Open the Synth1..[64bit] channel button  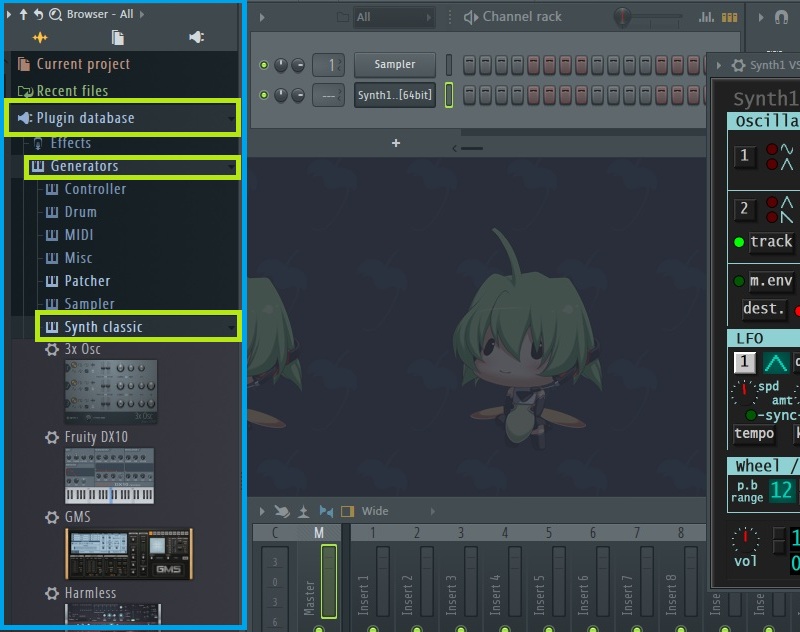pos(395,95)
